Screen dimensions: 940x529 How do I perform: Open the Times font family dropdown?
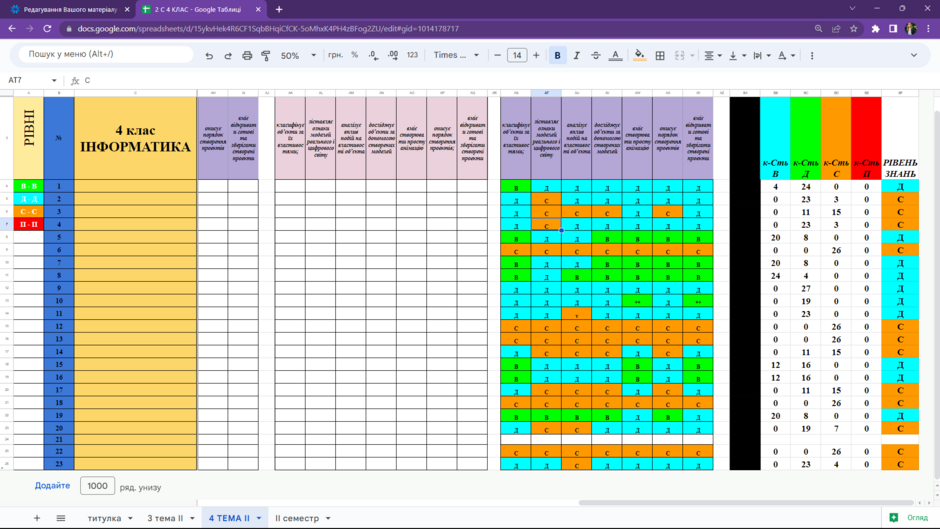click(x=456, y=55)
